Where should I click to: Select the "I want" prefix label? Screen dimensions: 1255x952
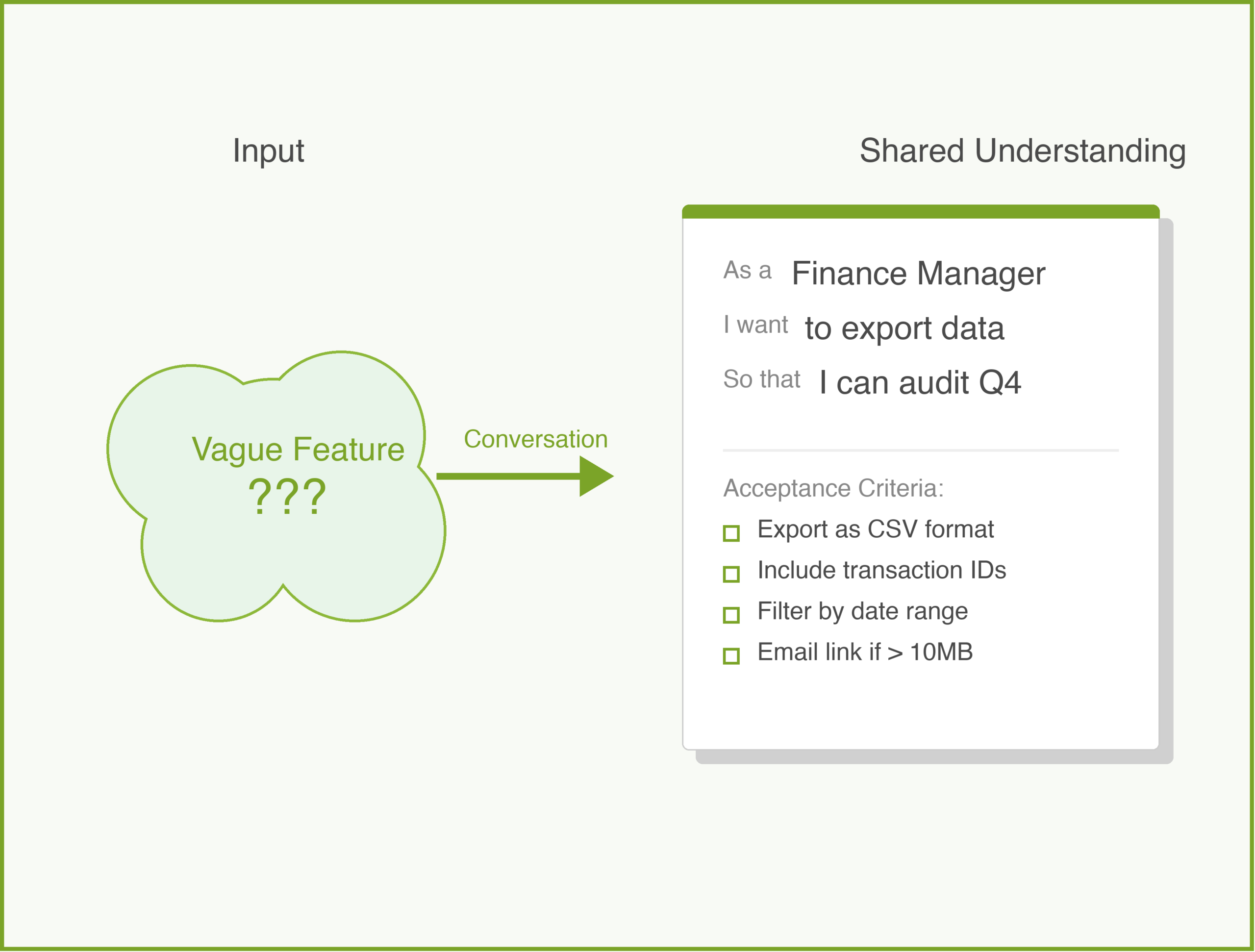click(x=755, y=325)
